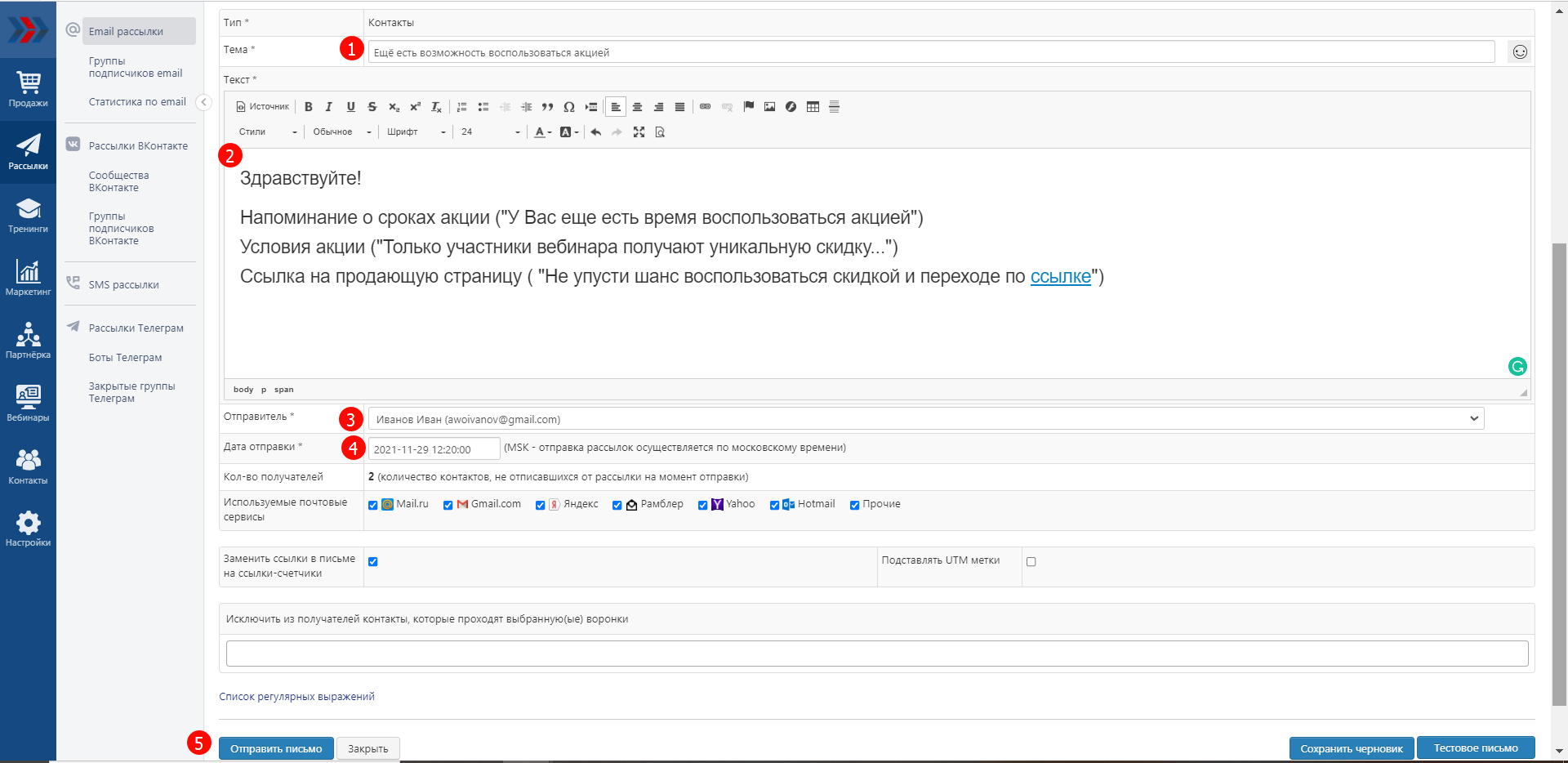Click the insert link icon
The image size is (1568, 763).
coord(706,107)
